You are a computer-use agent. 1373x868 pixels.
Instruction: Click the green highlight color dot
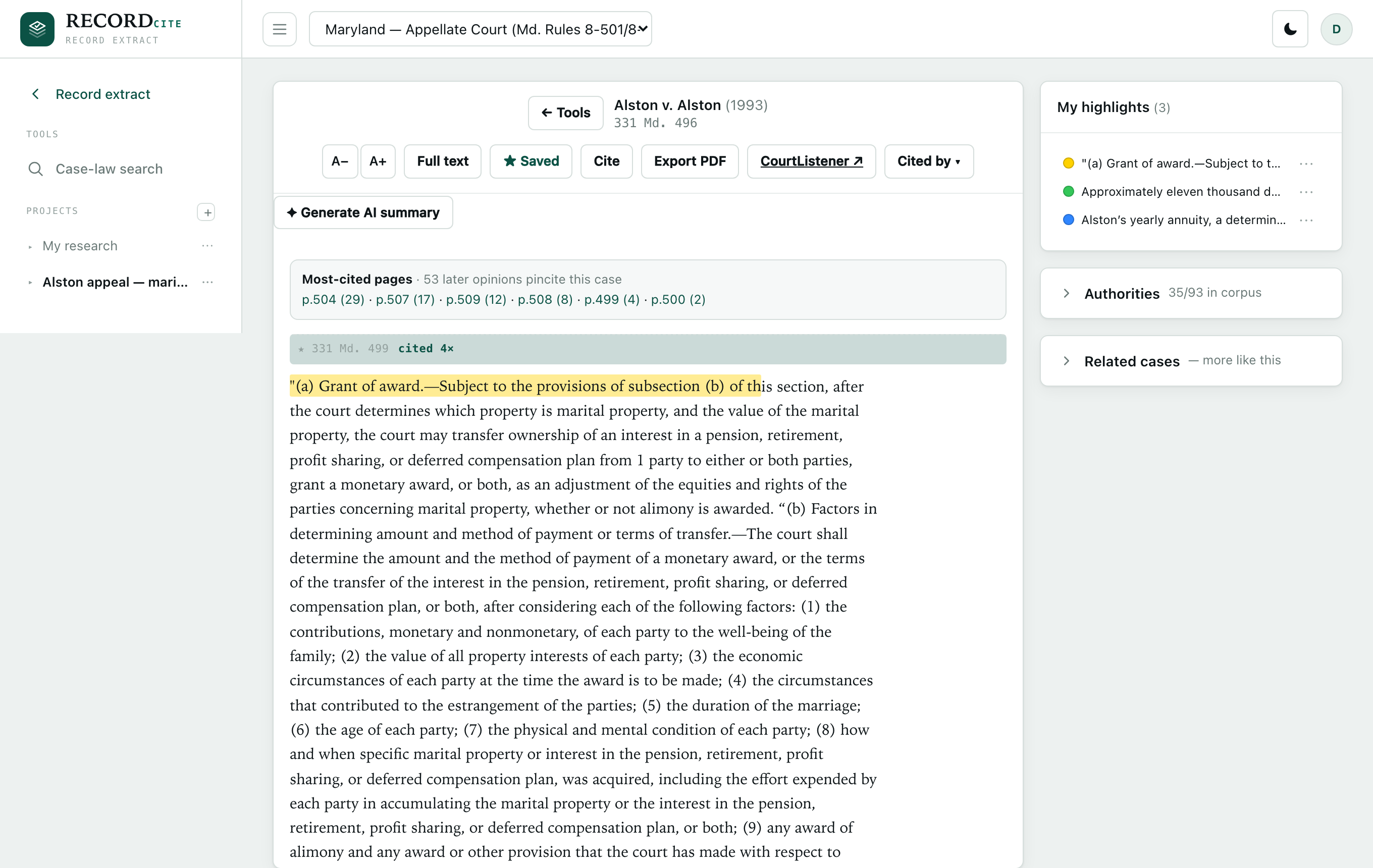[1069, 191]
